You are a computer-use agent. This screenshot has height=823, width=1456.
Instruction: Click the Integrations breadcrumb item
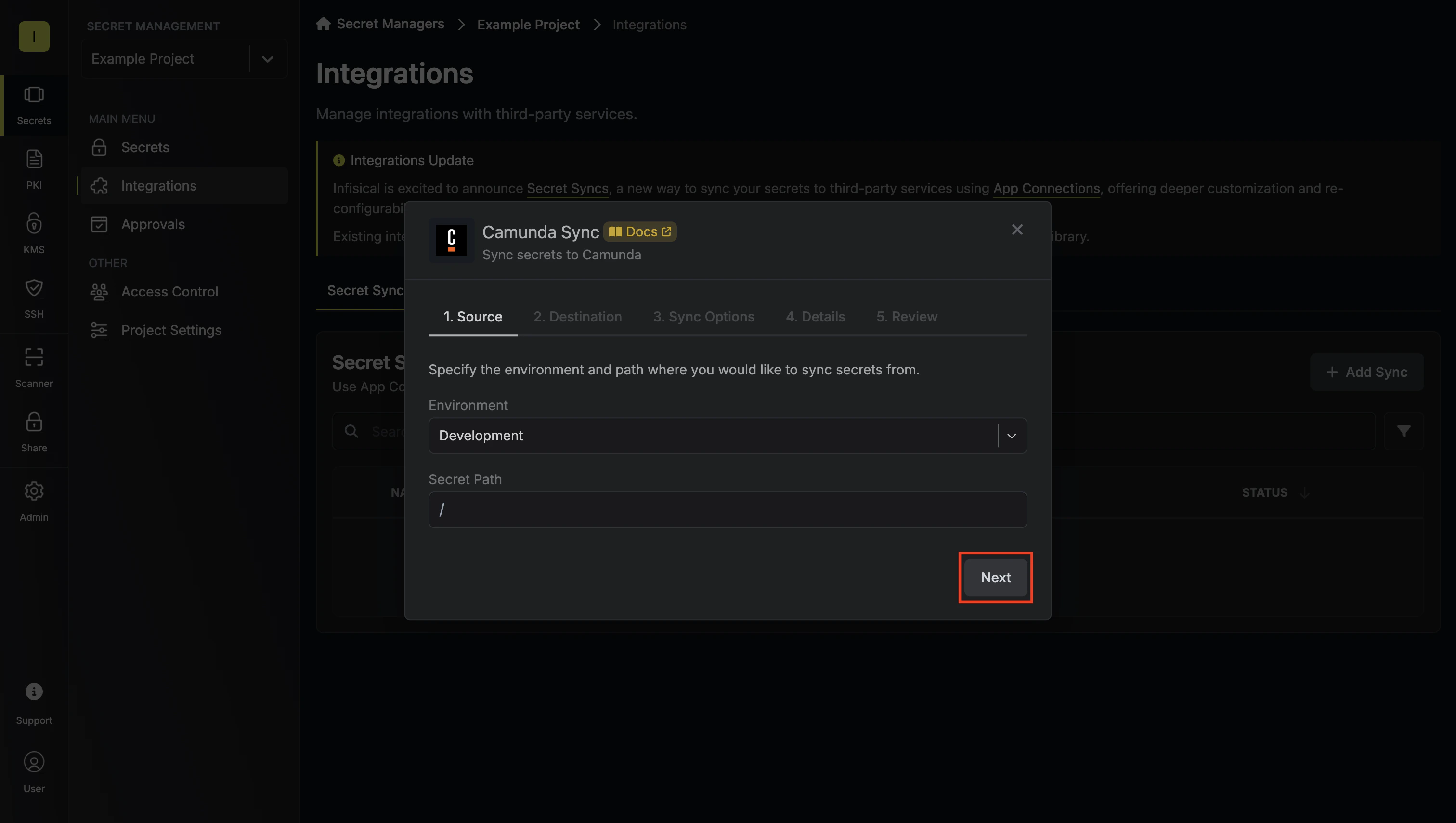point(649,25)
